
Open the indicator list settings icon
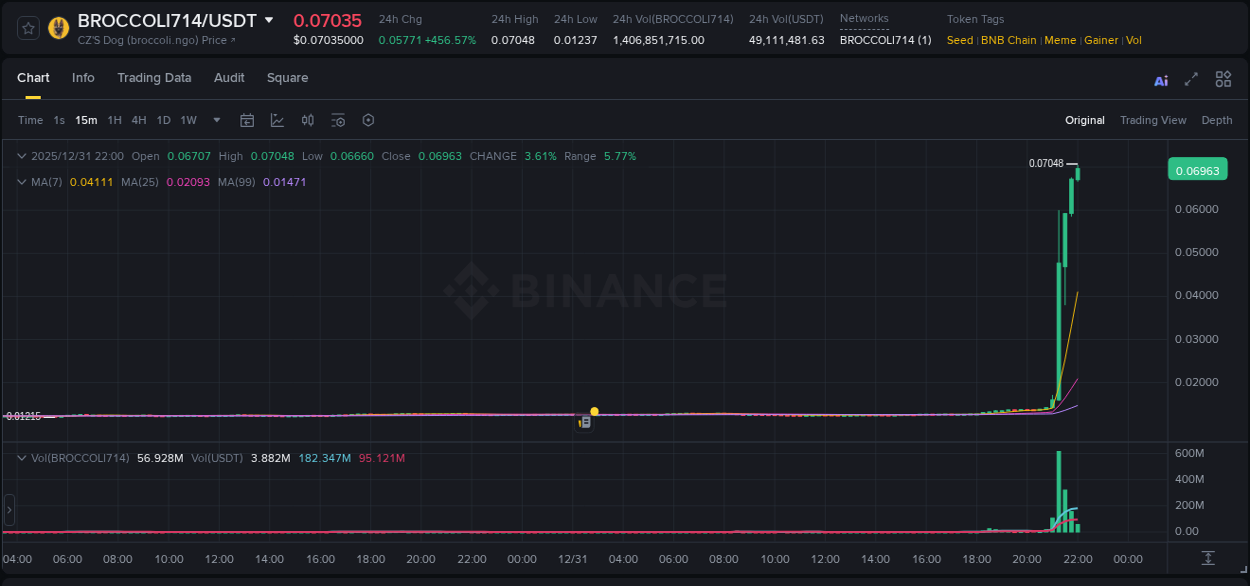pos(338,120)
